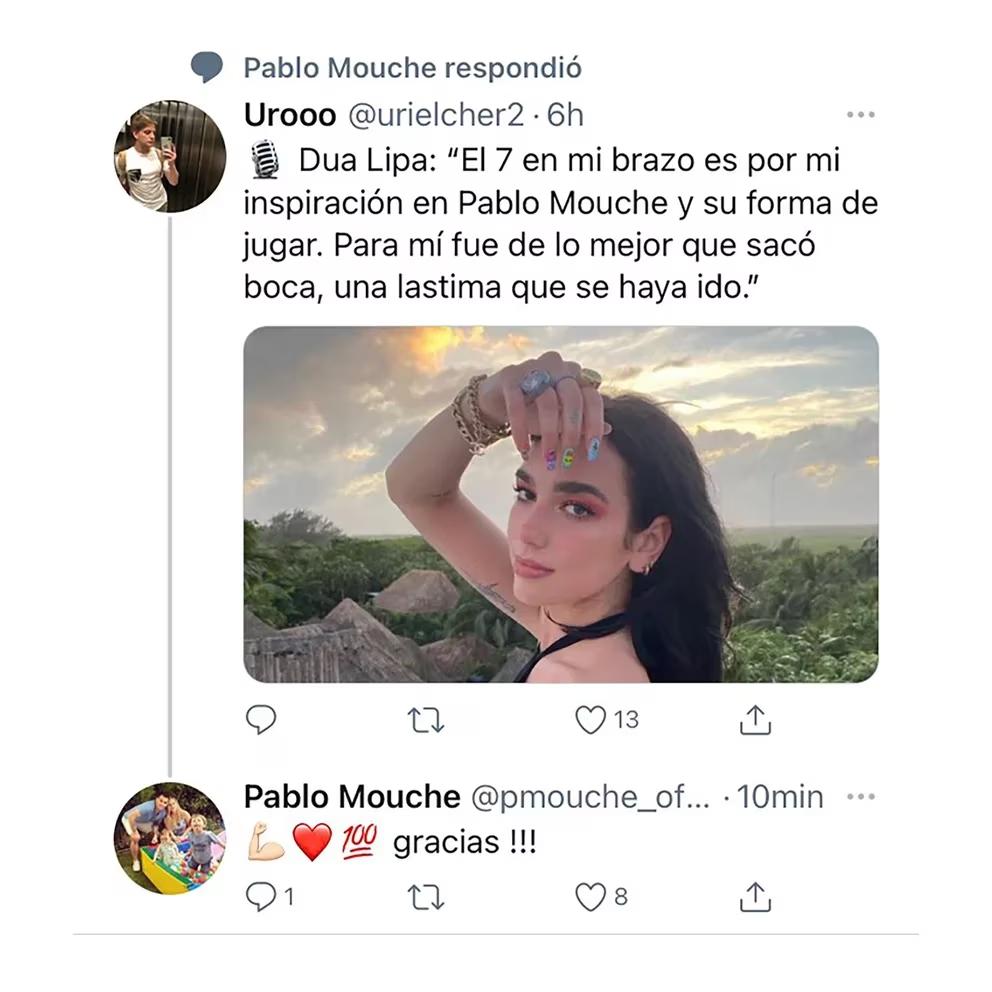Like Pablo Mouche's gracias tweet

pos(592,898)
